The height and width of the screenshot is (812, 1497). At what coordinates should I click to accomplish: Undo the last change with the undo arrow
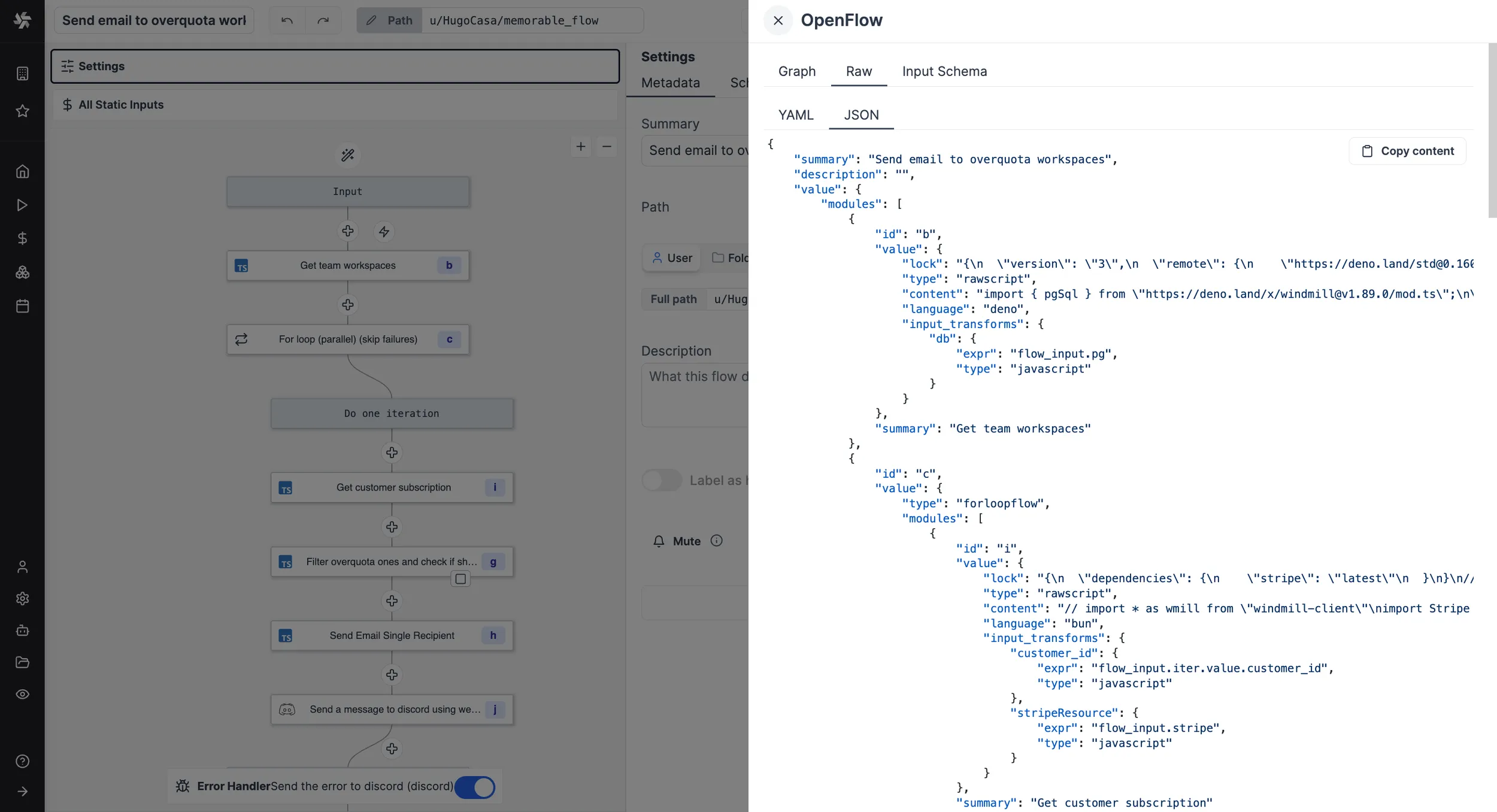(x=286, y=20)
